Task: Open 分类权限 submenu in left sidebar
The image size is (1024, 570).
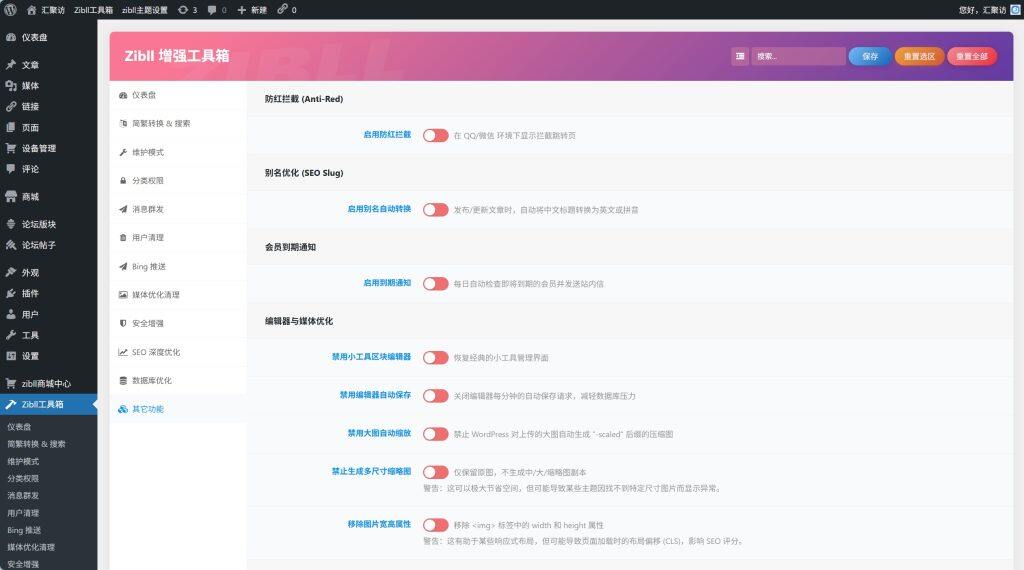Action: [23, 479]
